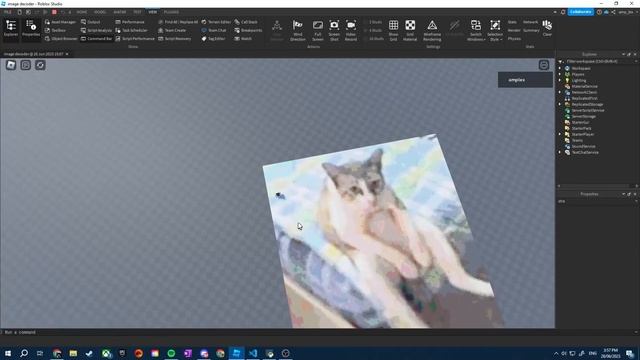Screen dimensions: 640x360
Task: Expand the NetworkClient tree node
Action: click(560, 92)
